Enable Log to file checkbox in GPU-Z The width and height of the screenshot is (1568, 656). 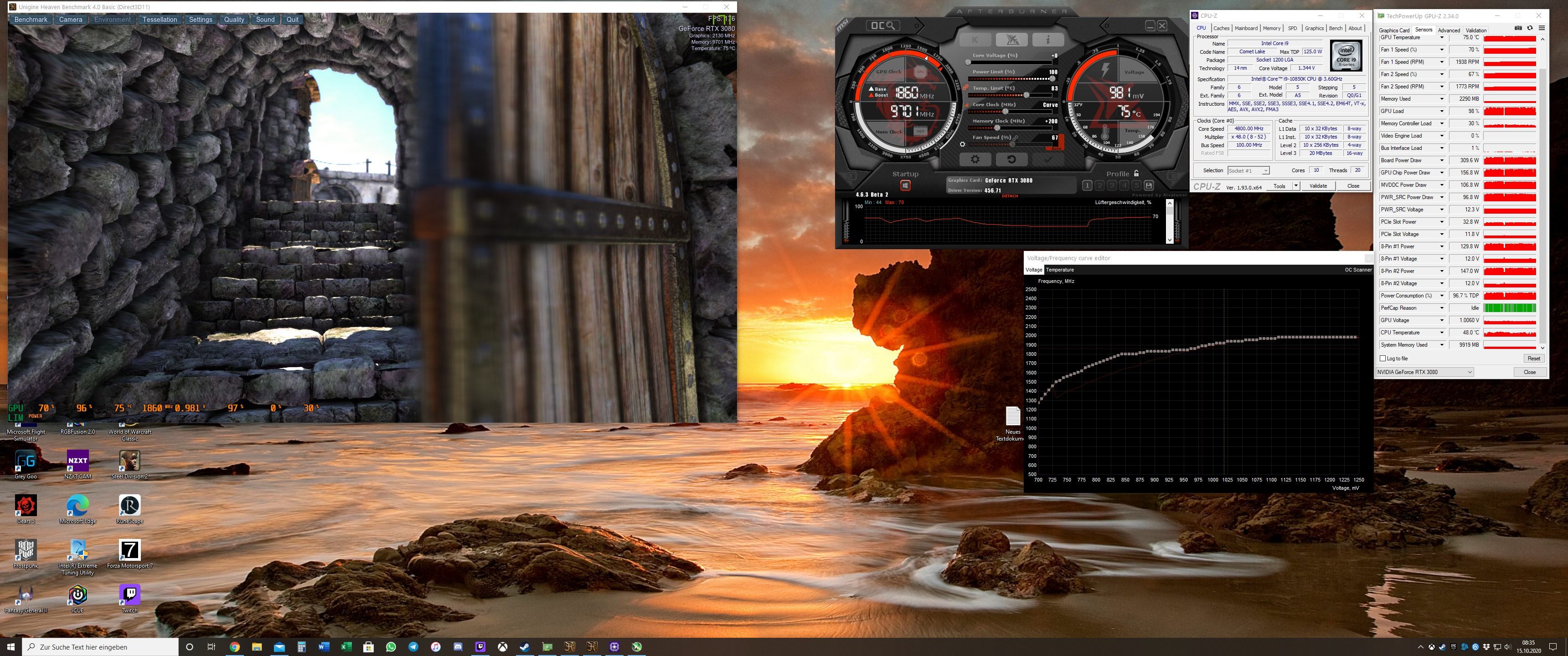[1383, 359]
